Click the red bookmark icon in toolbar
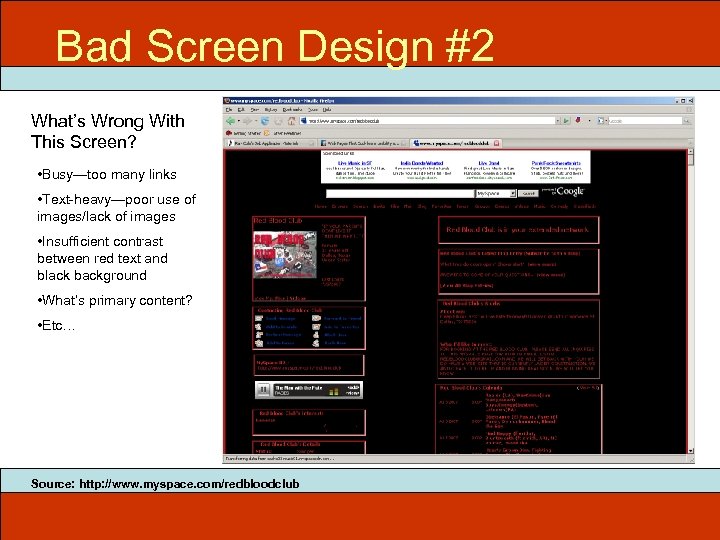 (x=578, y=120)
